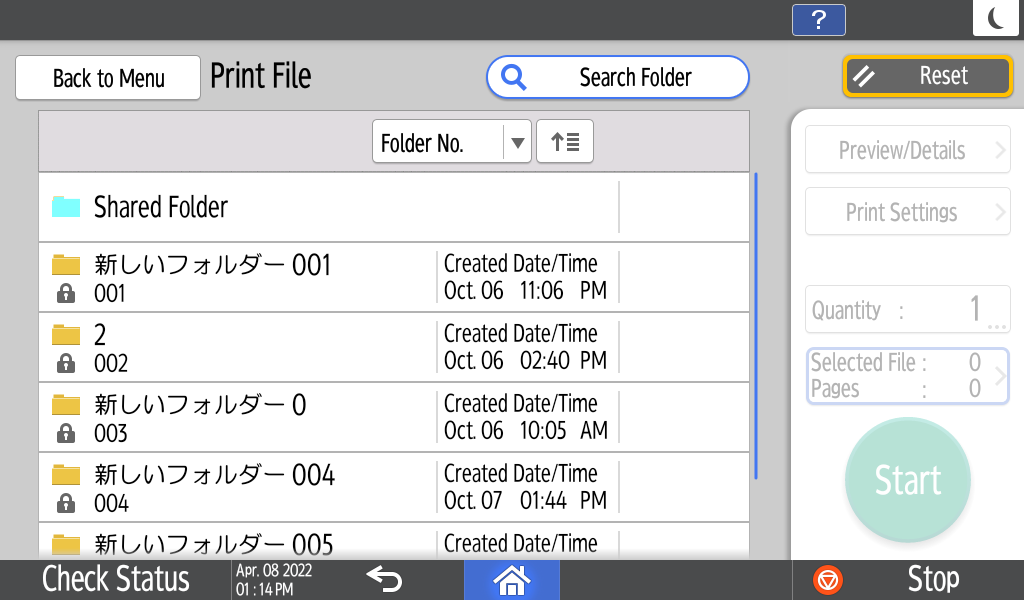1024x600 pixels.
Task: Activate energy saver moon icon
Action: pyautogui.click(x=996, y=19)
